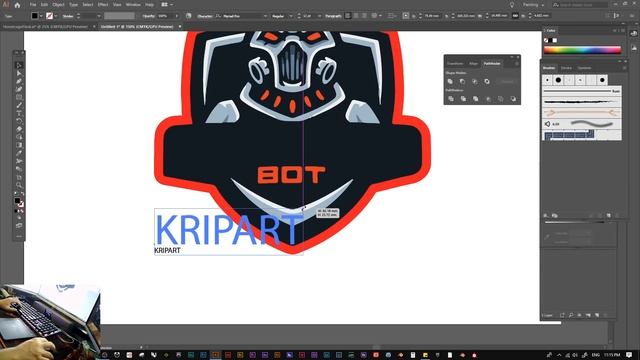Pick a color from the spectrum bar
This screenshot has height=360, width=640.
pos(582,50)
